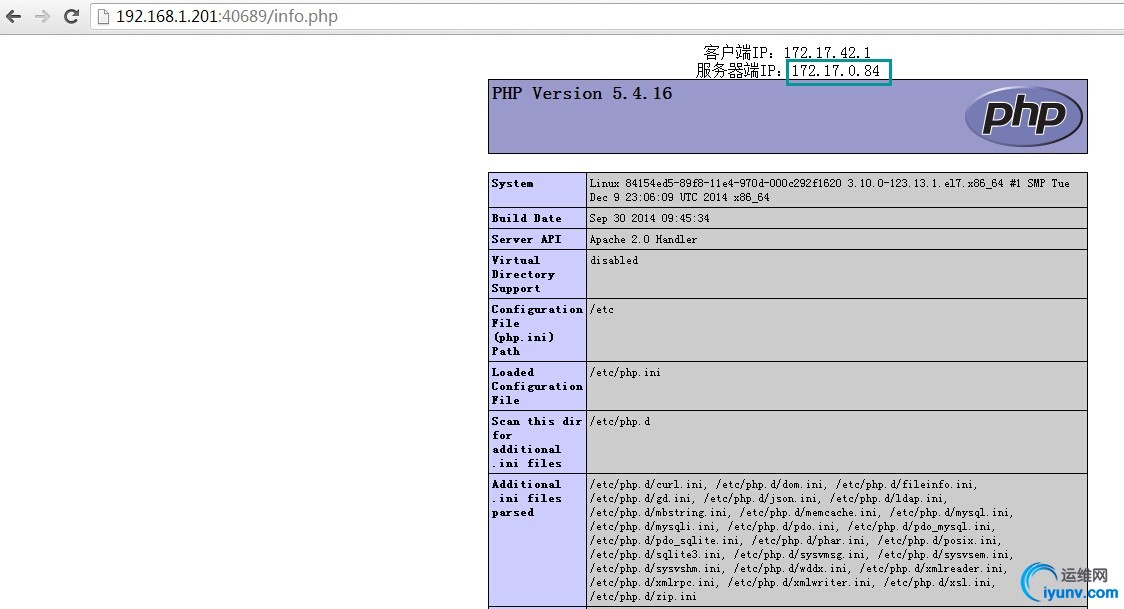Click the server IP value 172.17.0.84
Image resolution: width=1124 pixels, height=609 pixels.
[x=835, y=71]
